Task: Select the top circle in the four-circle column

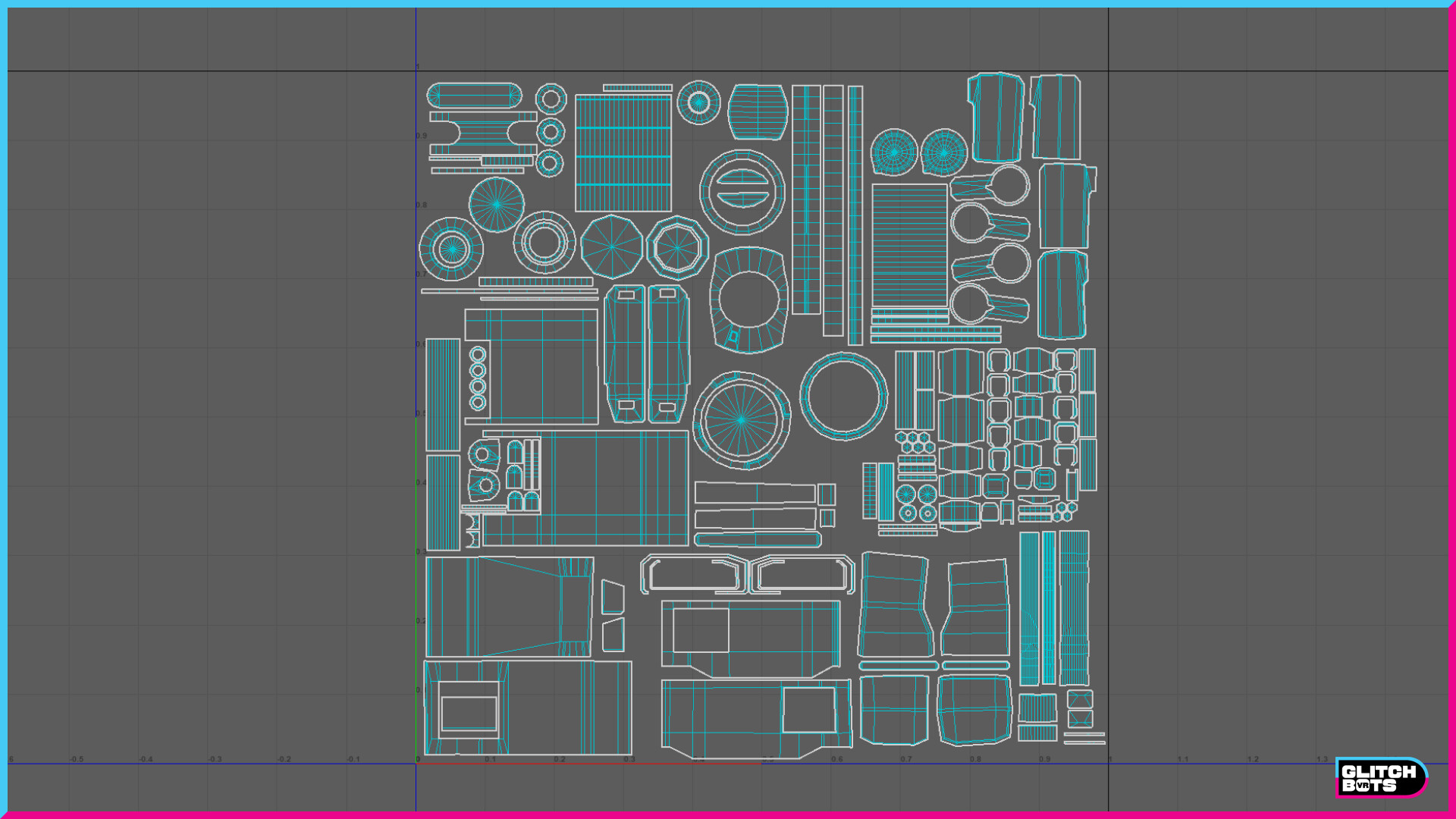Action: 478,355
